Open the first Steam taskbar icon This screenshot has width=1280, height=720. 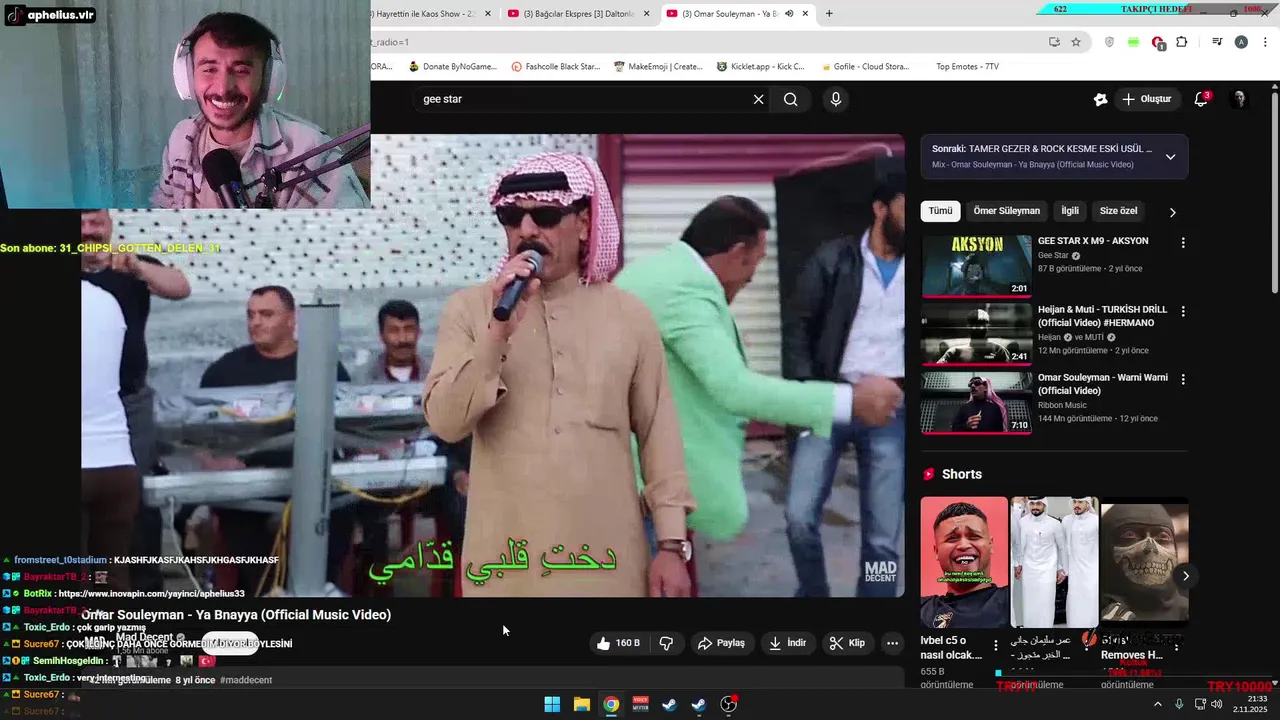670,704
